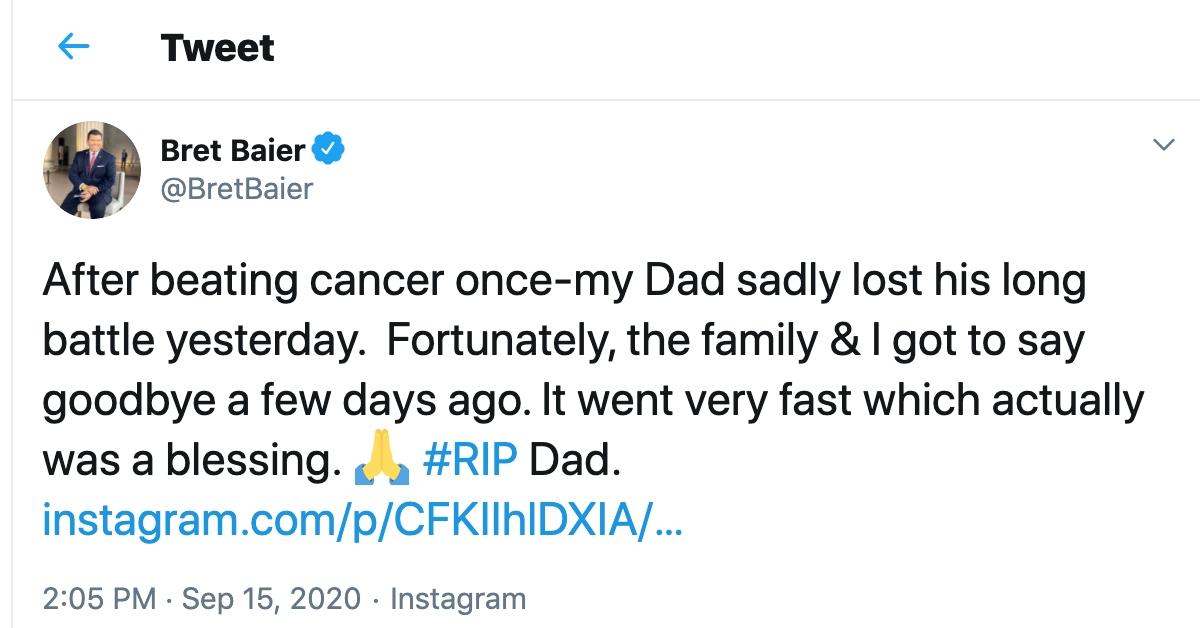Open Bret Baier's round profile picture

pos(92,170)
